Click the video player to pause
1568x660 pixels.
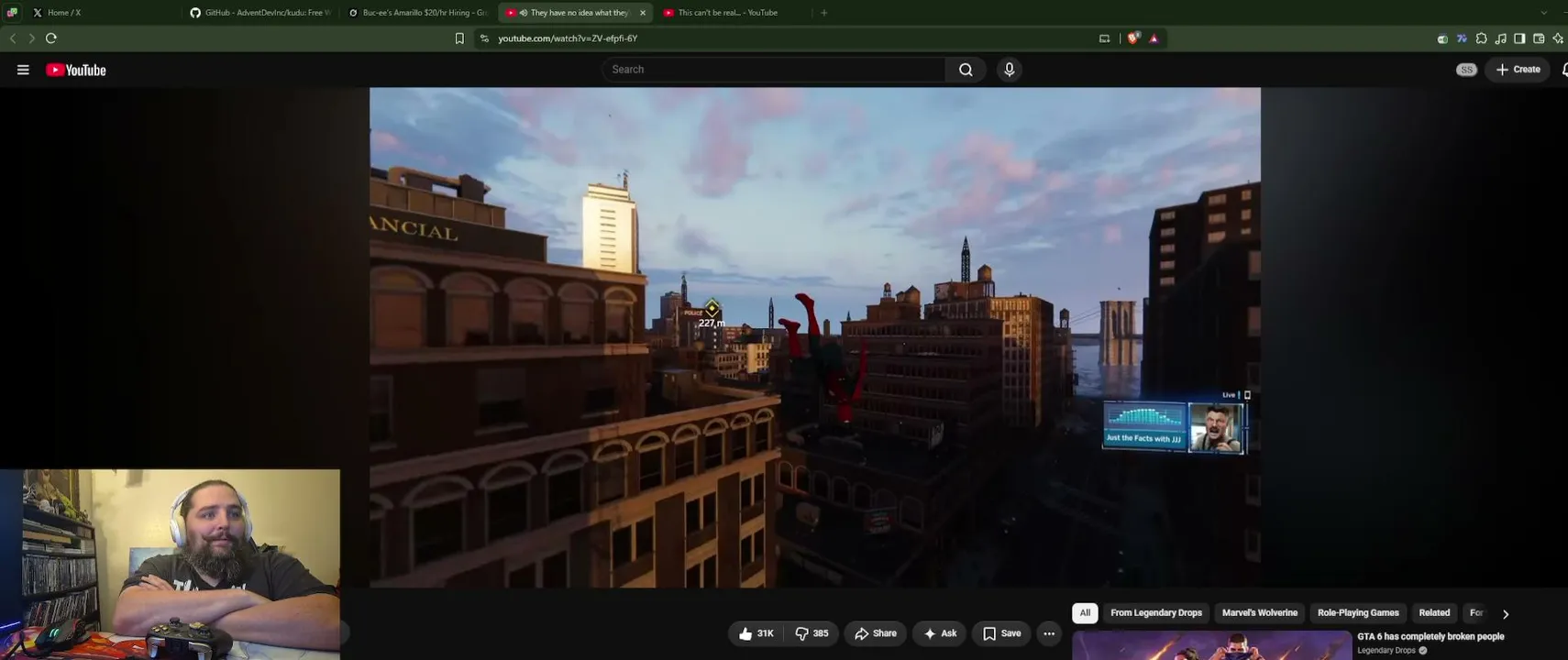[814, 337]
